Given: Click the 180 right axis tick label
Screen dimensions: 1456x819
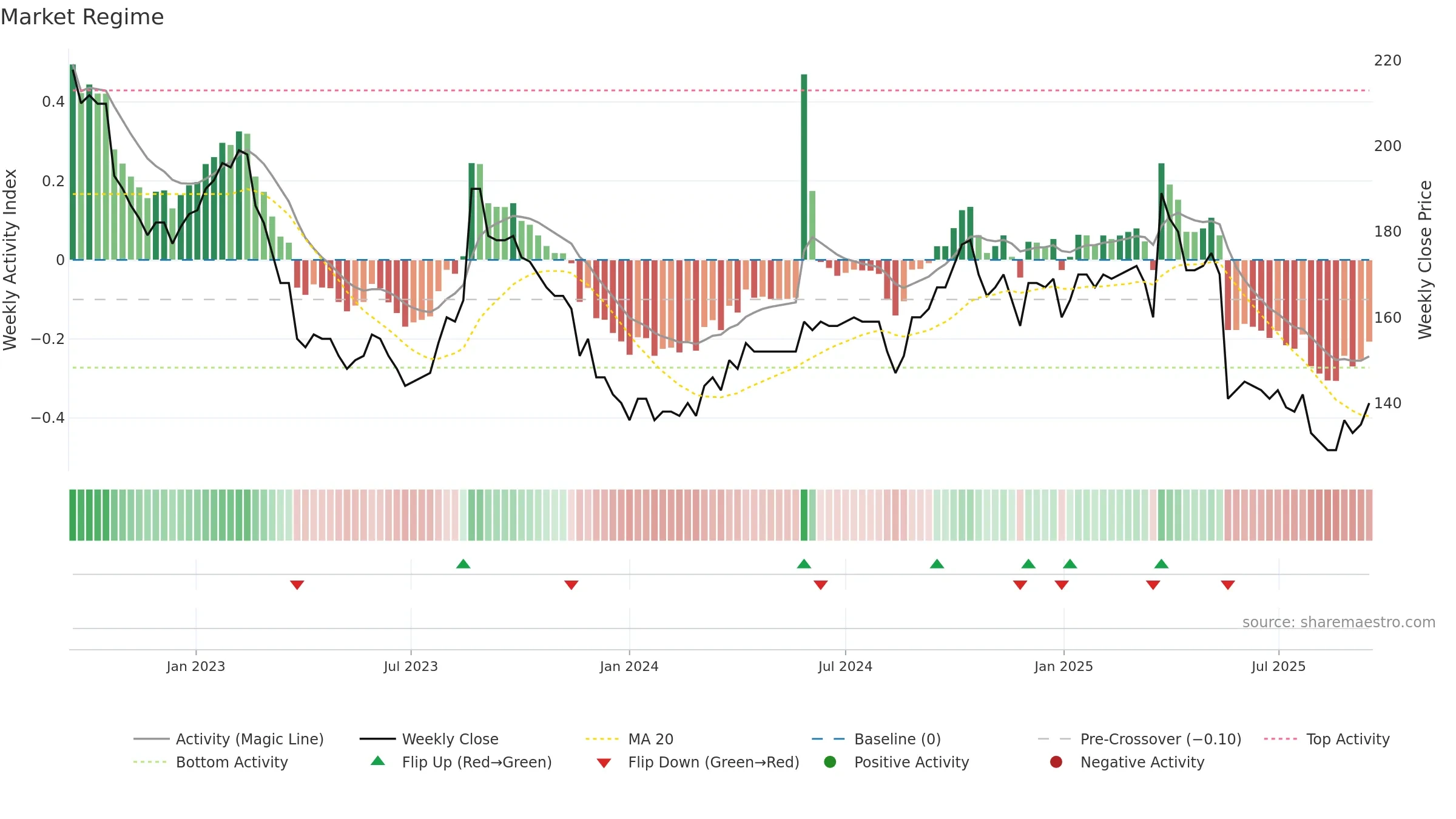Looking at the screenshot, I should pyautogui.click(x=1388, y=232).
